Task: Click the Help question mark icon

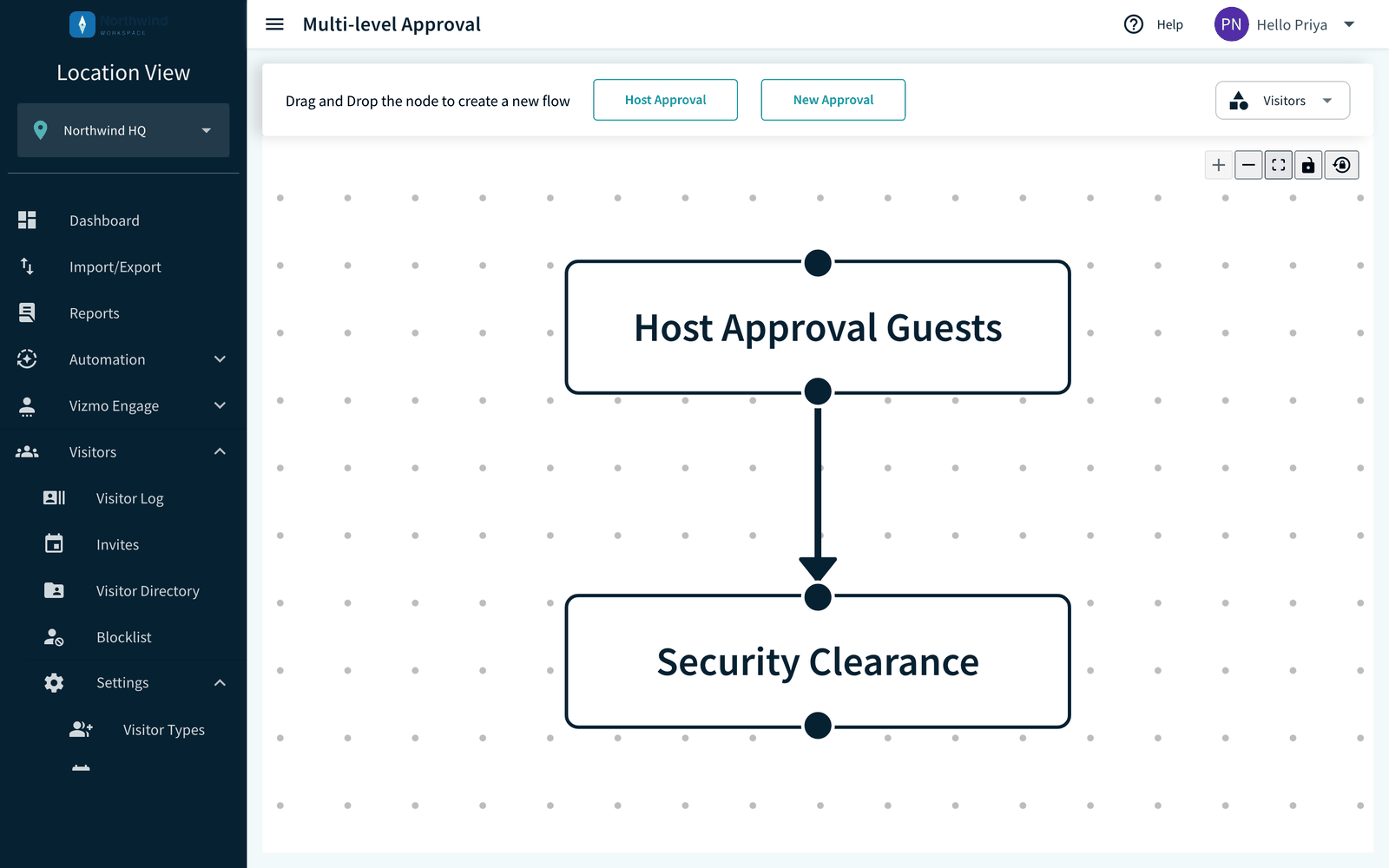Action: (x=1133, y=24)
